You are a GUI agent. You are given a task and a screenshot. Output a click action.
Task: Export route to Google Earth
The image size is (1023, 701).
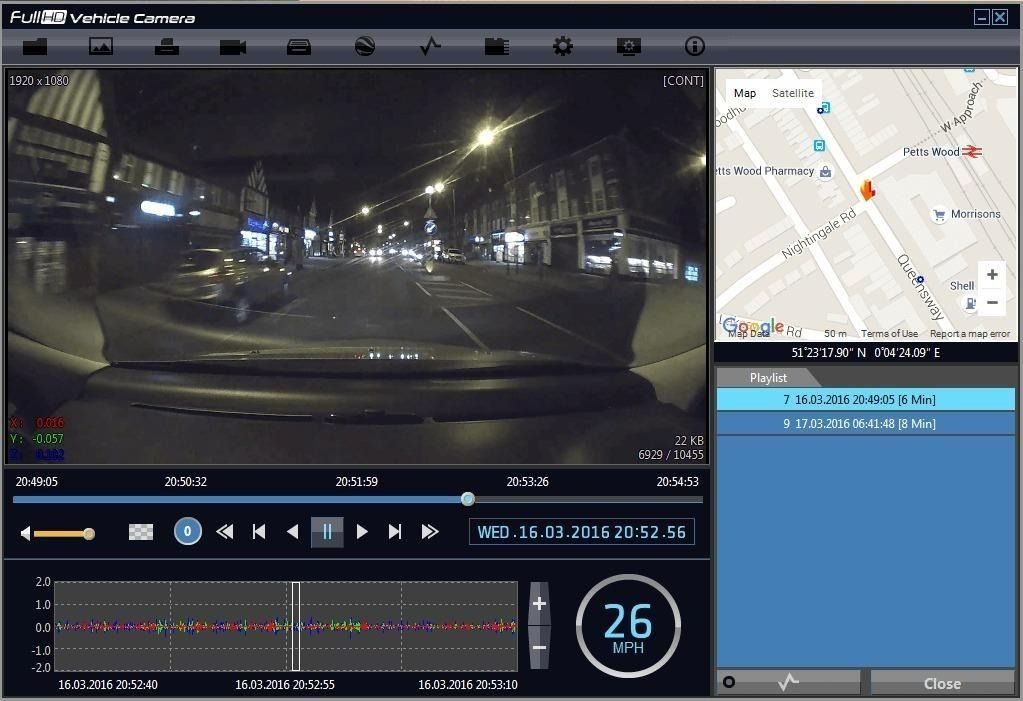click(363, 46)
